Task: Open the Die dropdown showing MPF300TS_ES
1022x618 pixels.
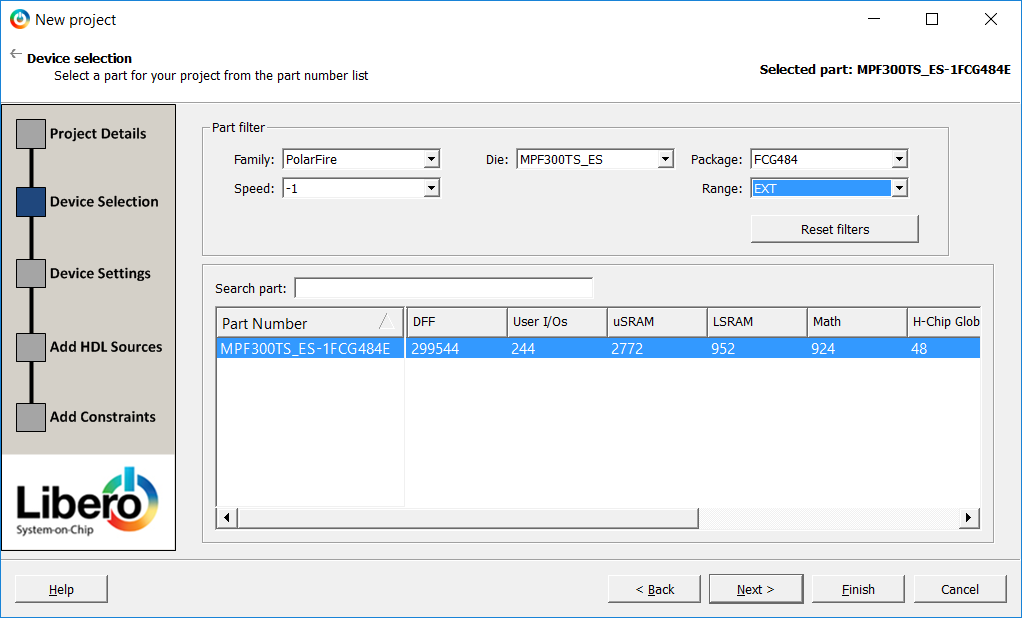Action: coord(595,159)
